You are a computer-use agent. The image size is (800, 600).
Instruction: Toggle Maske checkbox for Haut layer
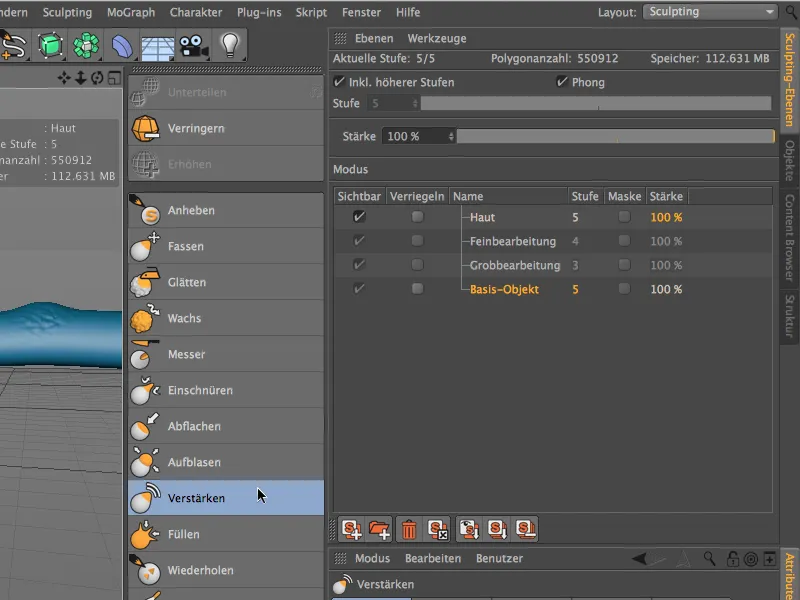624,217
